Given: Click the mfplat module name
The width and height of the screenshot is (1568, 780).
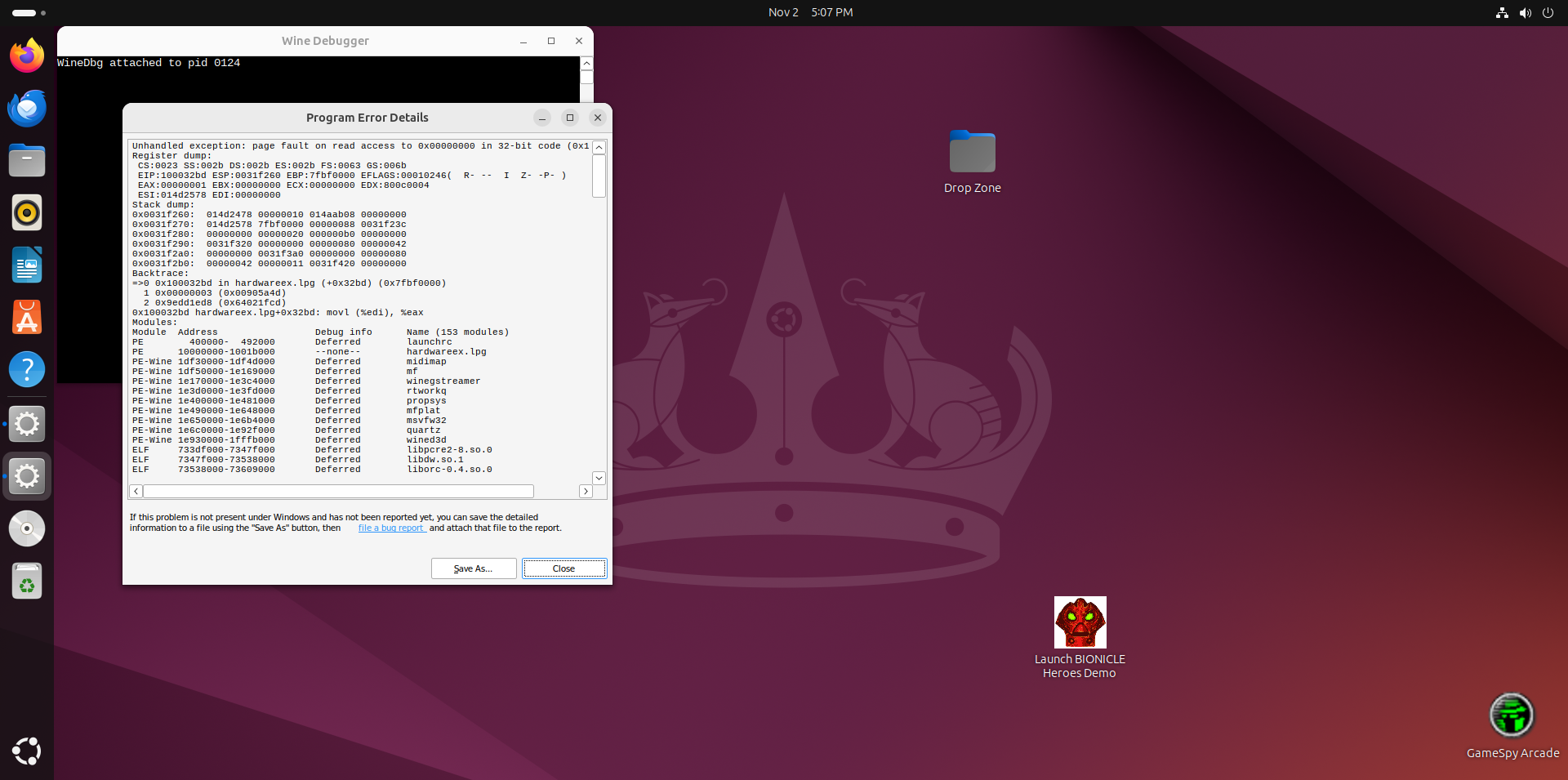Looking at the screenshot, I should pyautogui.click(x=424, y=411).
